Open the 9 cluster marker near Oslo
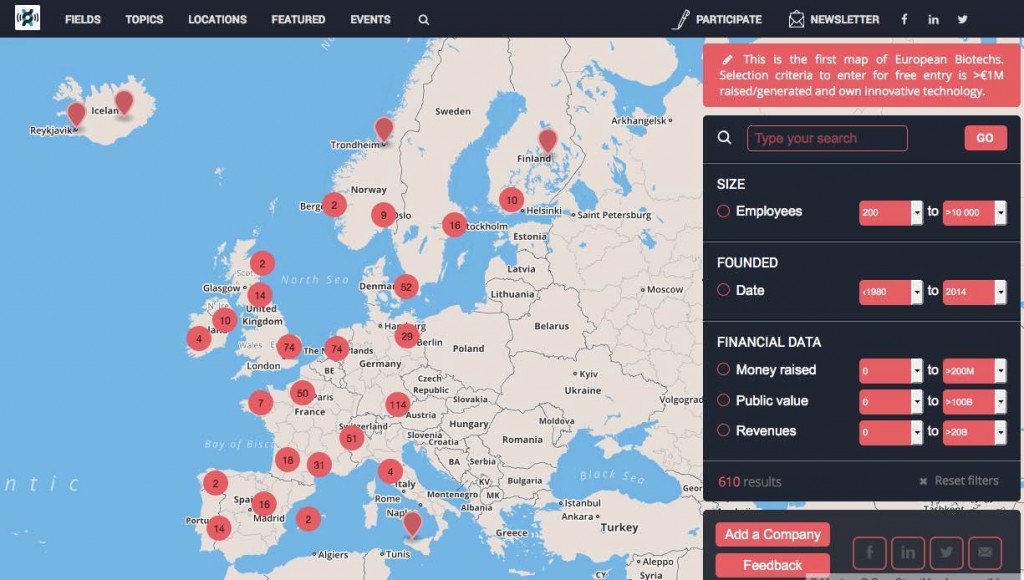This screenshot has width=1024, height=580. [x=383, y=215]
